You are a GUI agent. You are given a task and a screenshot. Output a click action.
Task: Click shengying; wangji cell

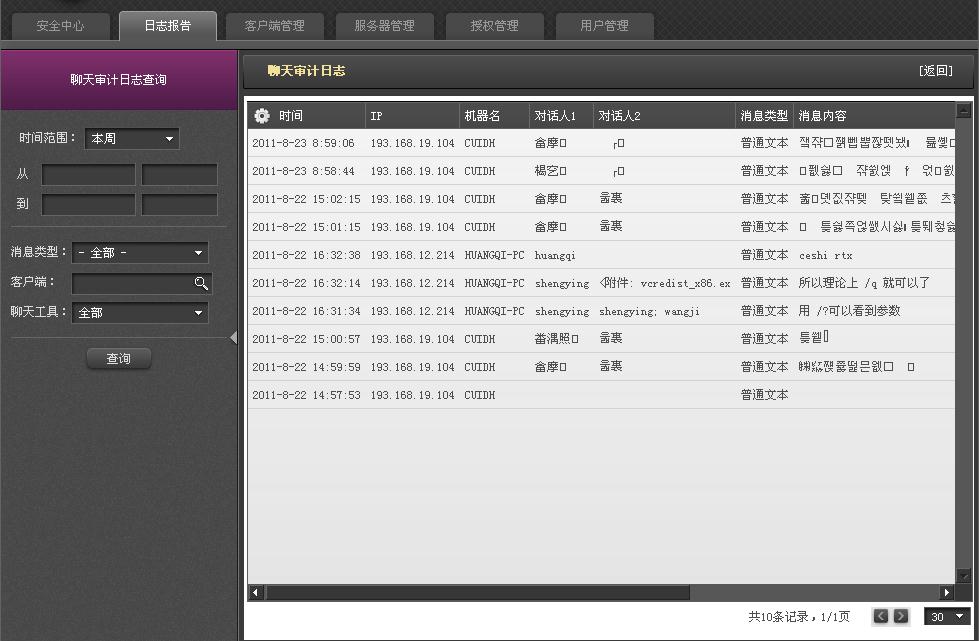coord(649,311)
